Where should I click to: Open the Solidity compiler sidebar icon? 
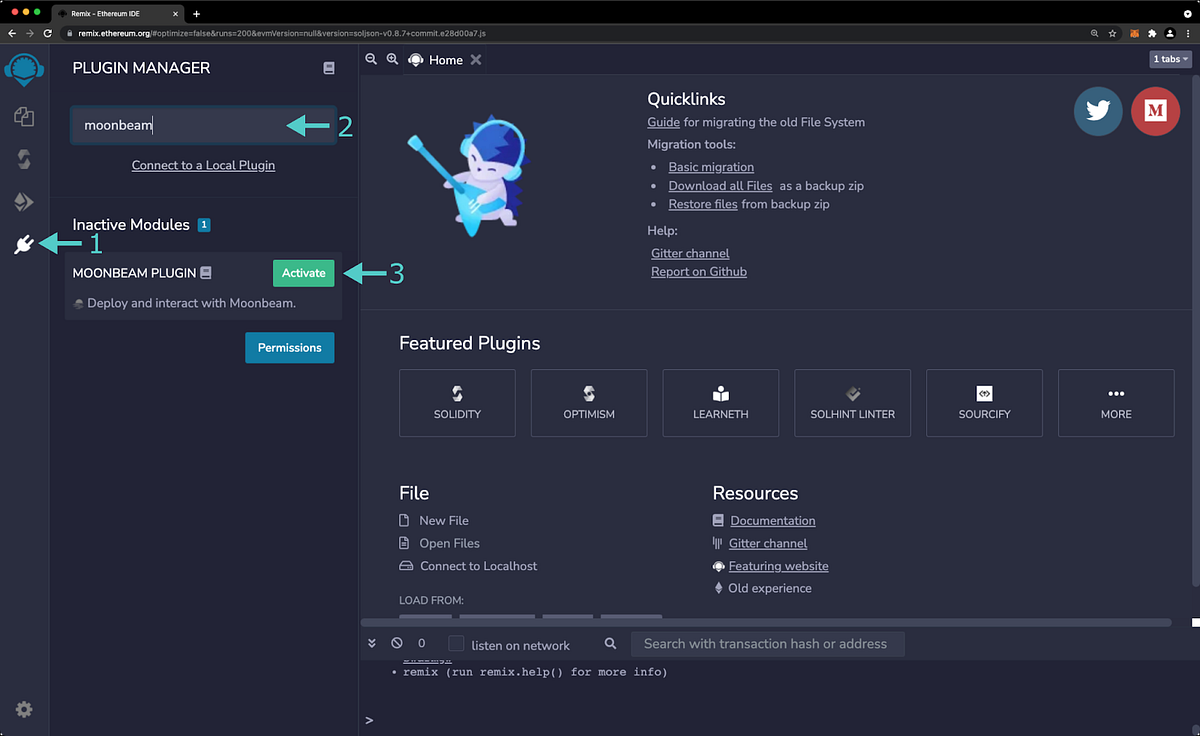coord(24,159)
